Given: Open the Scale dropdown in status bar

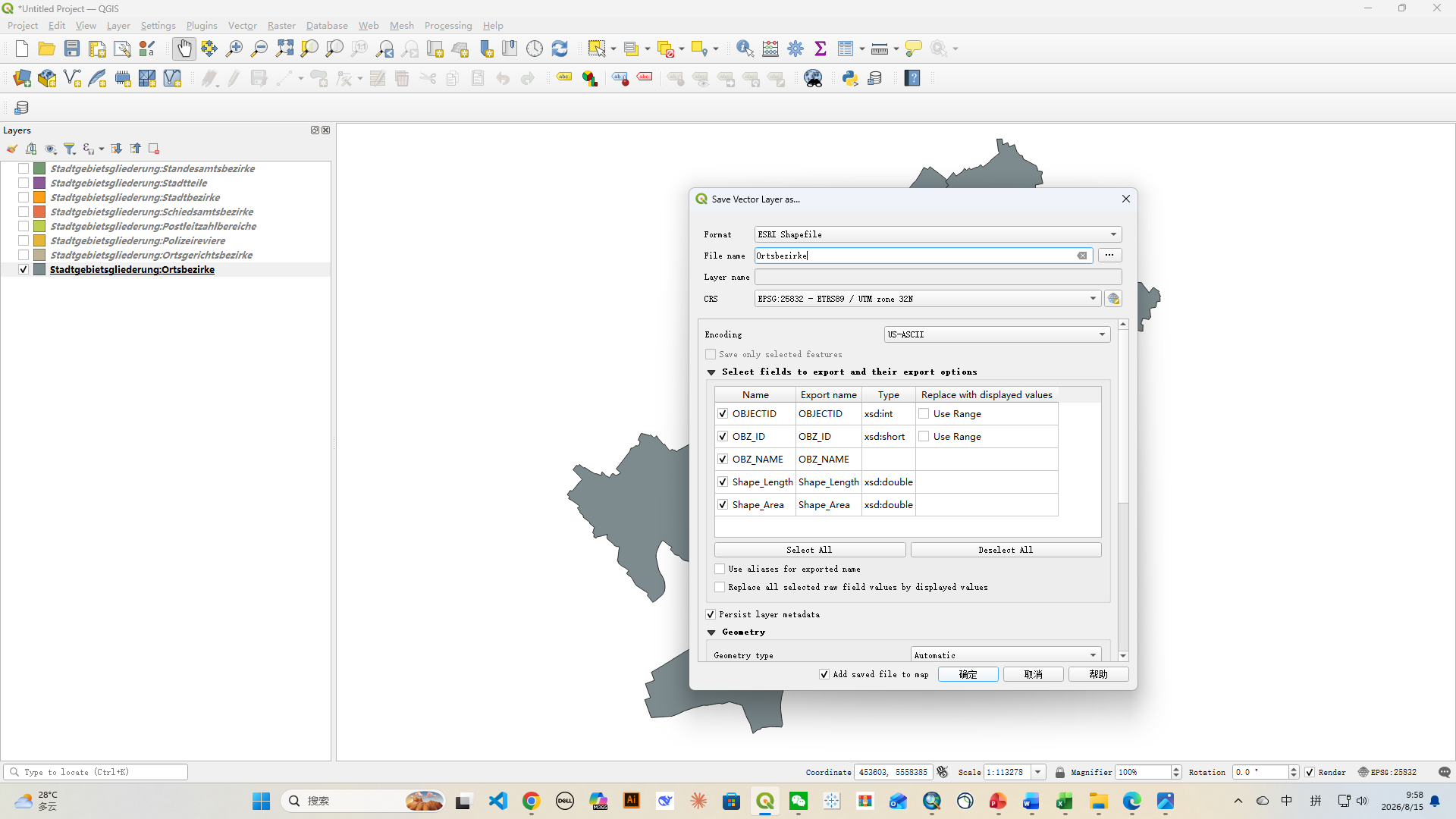Looking at the screenshot, I should click(x=1037, y=772).
